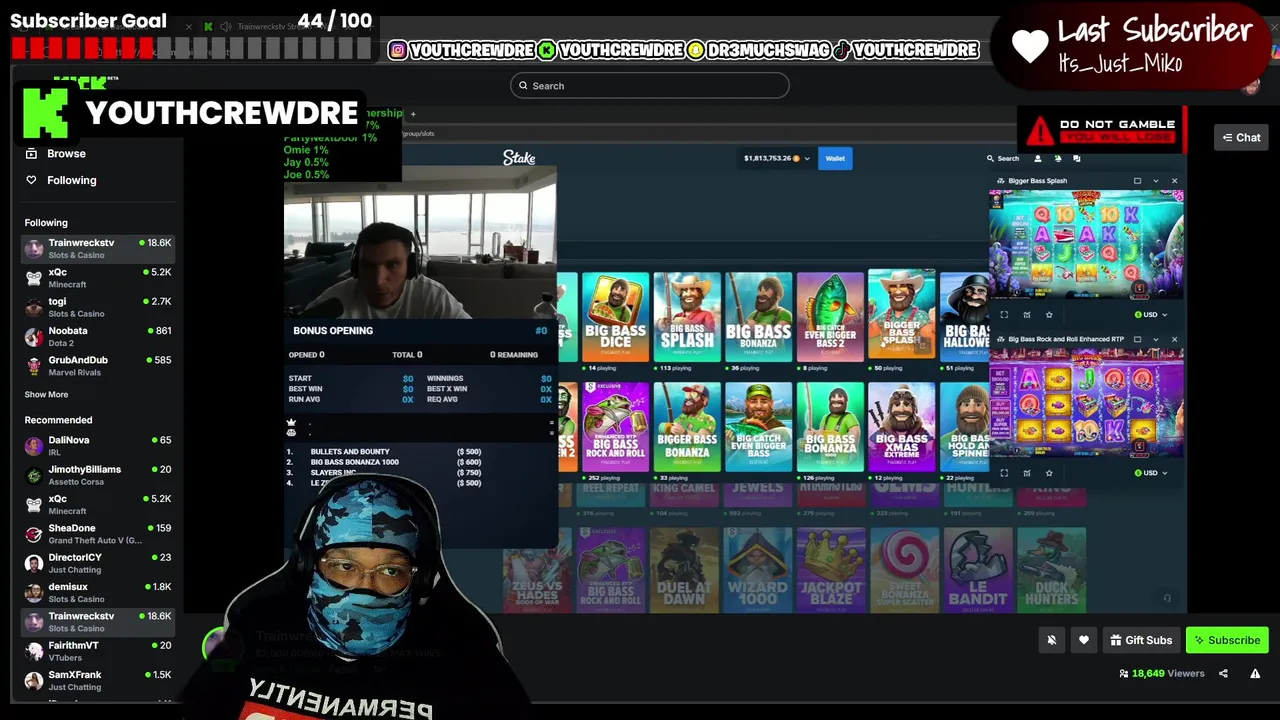Viewport: 1280px width, 720px height.
Task: Open Stake user profile icon
Action: click(1037, 158)
